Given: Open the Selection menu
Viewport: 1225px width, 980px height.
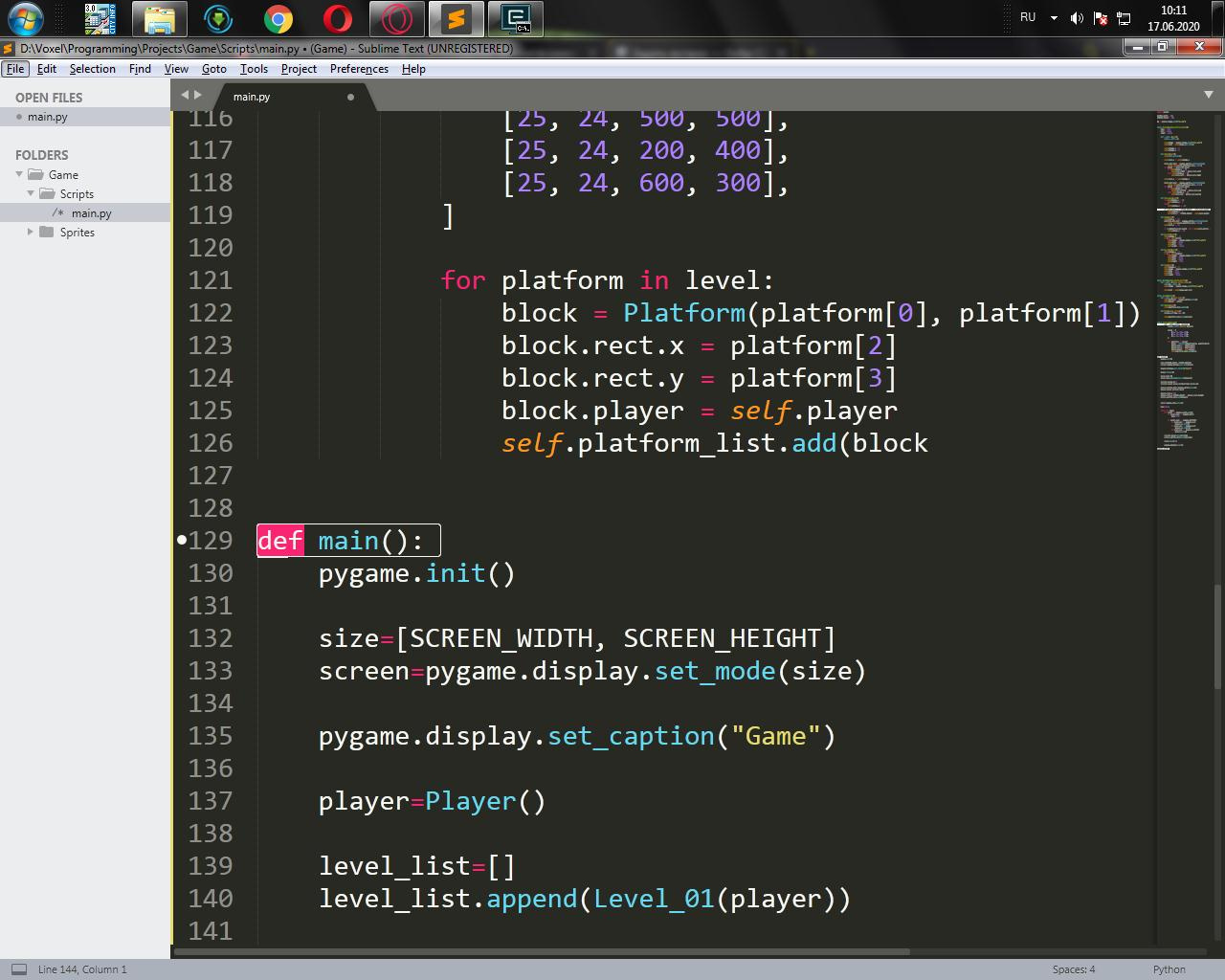Looking at the screenshot, I should coord(93,69).
